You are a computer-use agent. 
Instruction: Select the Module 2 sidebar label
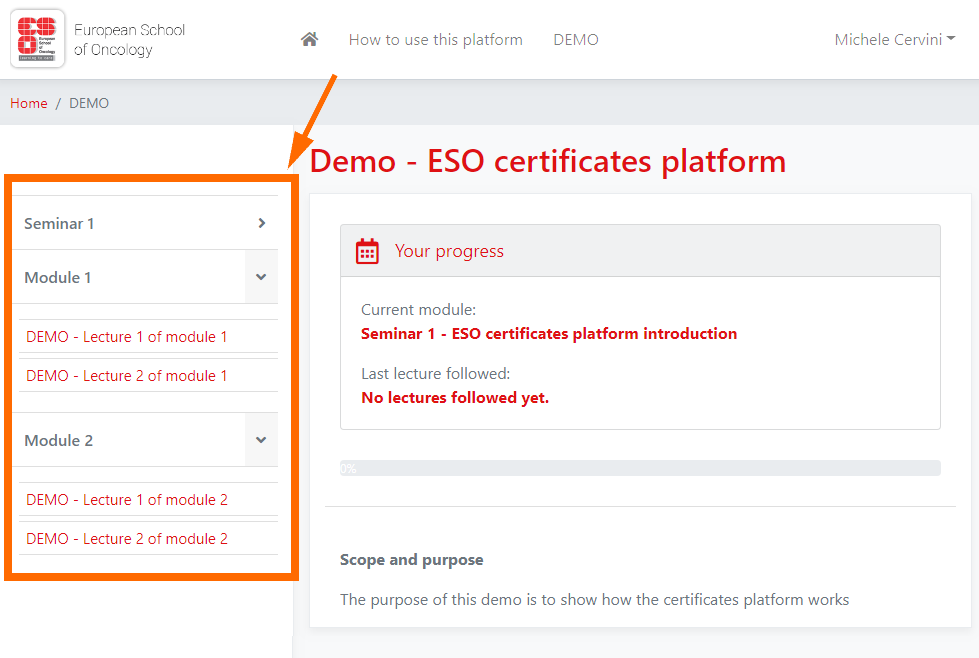[59, 440]
